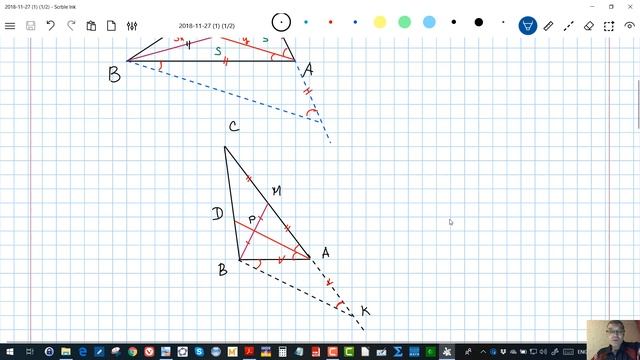Toggle the eye view mode icon
Image resolution: width=640 pixels, height=360 pixels.
[x=629, y=26]
